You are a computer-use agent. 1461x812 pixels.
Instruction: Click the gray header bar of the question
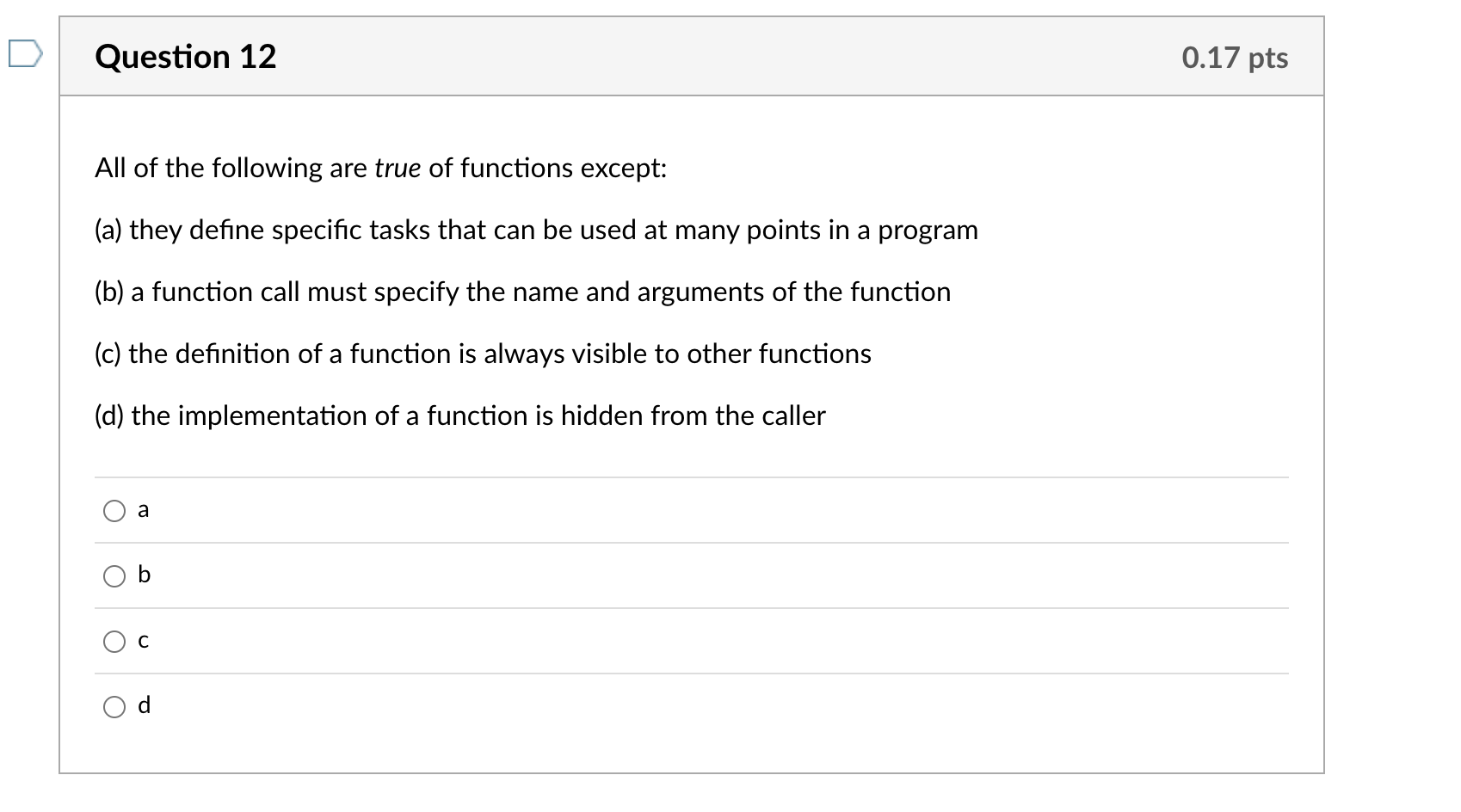[x=688, y=57]
